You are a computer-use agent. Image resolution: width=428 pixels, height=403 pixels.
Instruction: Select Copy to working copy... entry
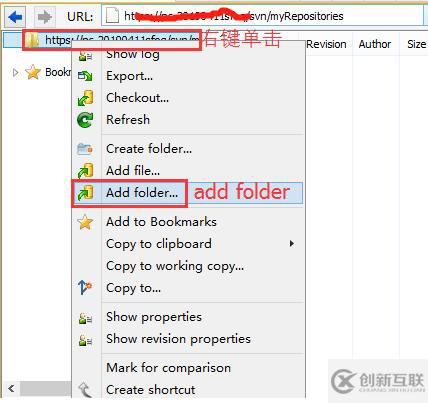175,266
